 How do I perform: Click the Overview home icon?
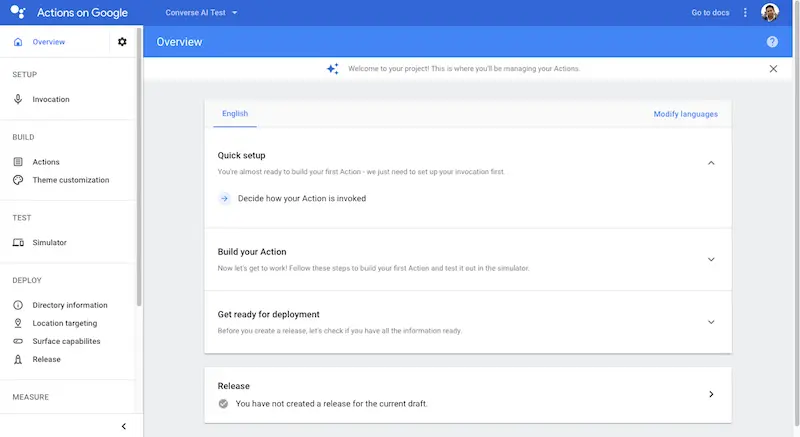point(18,42)
